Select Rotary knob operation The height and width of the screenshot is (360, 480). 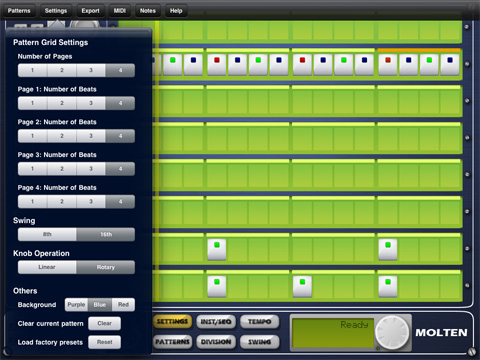(106, 267)
